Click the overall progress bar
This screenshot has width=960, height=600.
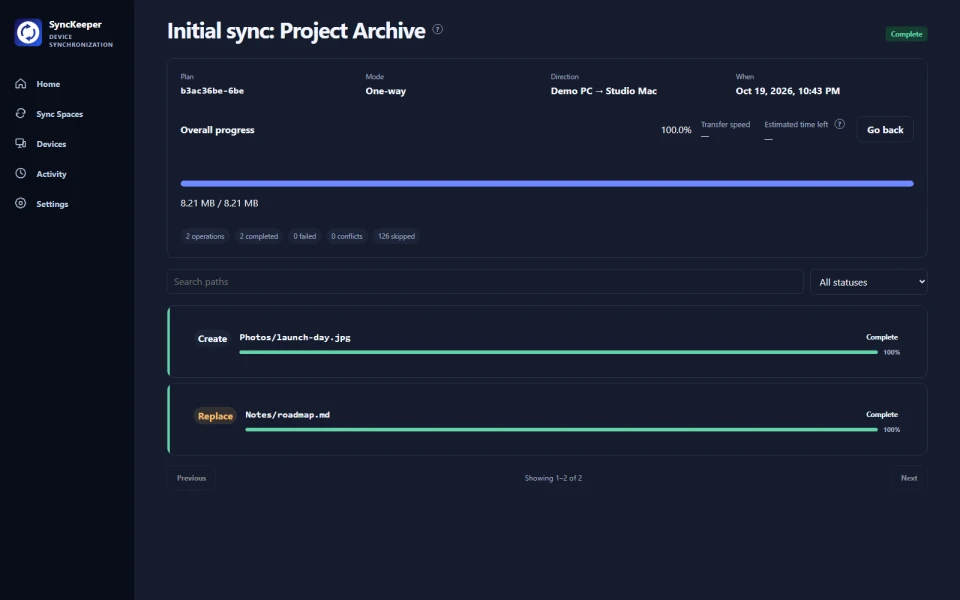pyautogui.click(x=547, y=184)
